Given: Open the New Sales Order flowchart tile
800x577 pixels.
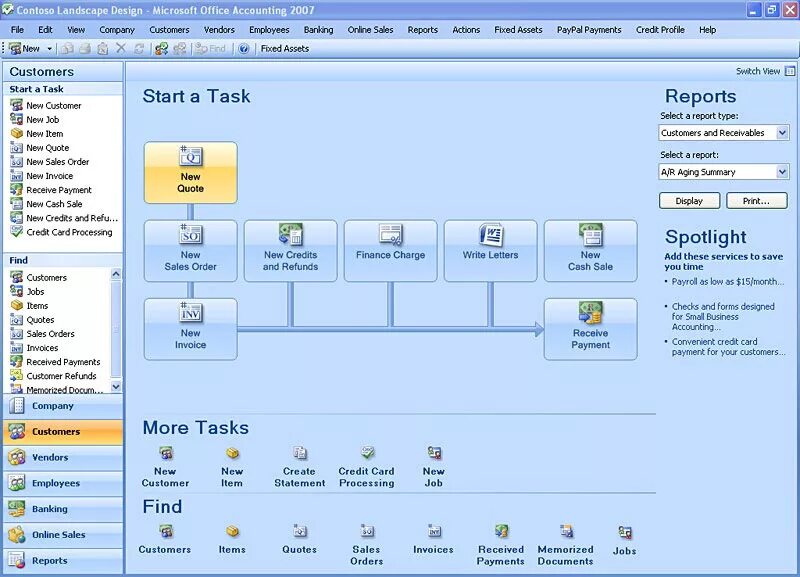Looking at the screenshot, I should tap(190, 250).
